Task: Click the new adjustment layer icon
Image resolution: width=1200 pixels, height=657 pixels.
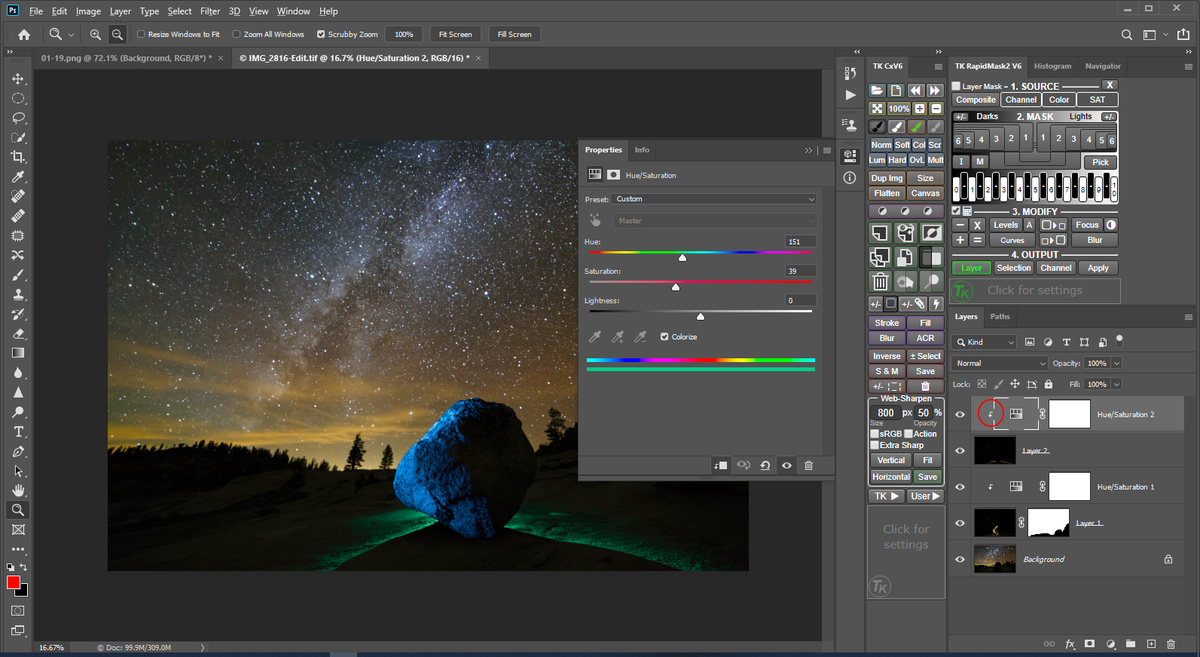Action: click(1110, 644)
